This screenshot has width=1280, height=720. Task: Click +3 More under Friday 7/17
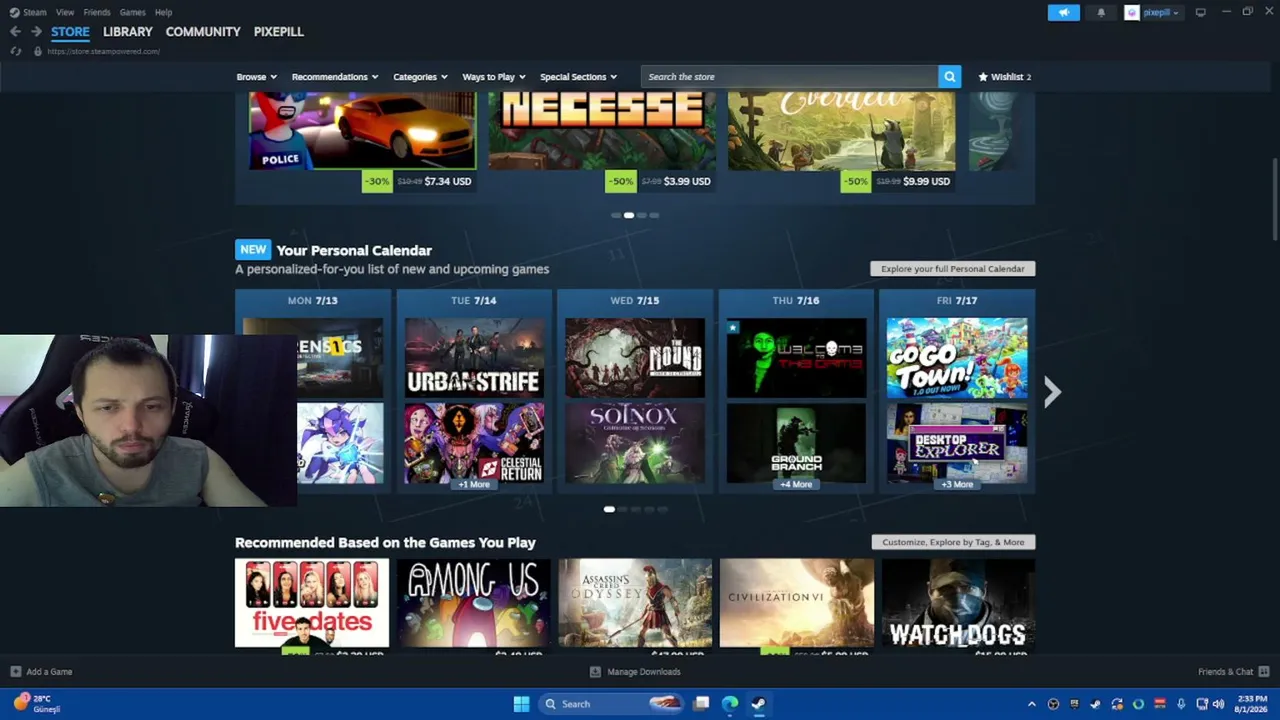(x=957, y=485)
